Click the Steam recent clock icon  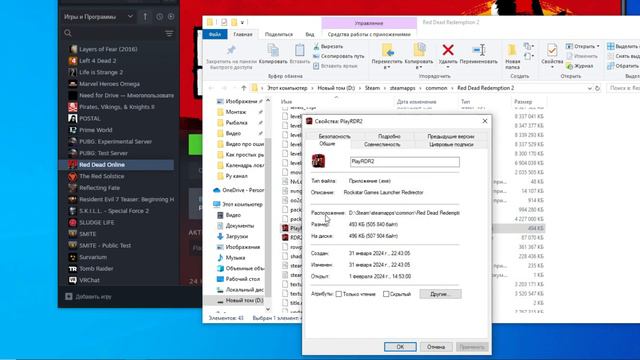coord(159,17)
